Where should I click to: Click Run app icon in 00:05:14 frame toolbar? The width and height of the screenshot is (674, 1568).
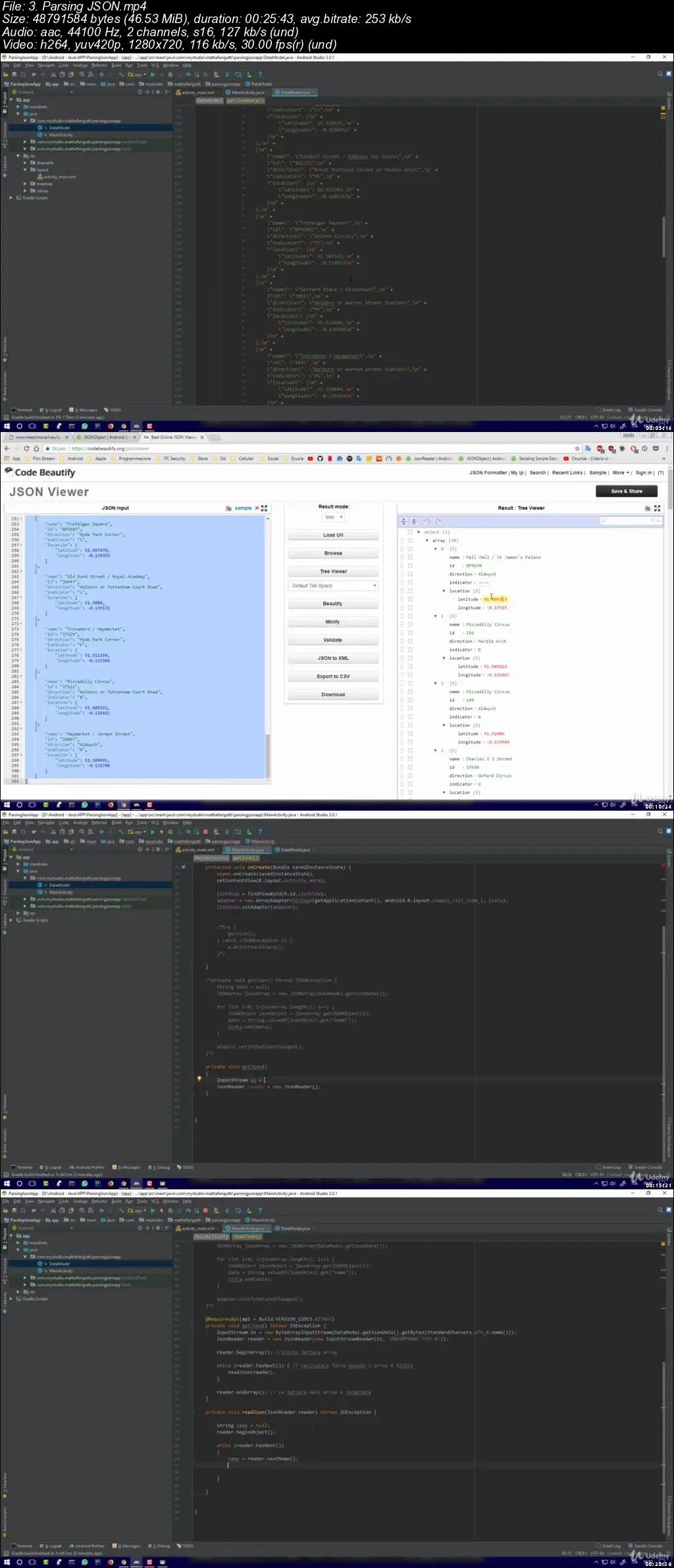tap(153, 75)
